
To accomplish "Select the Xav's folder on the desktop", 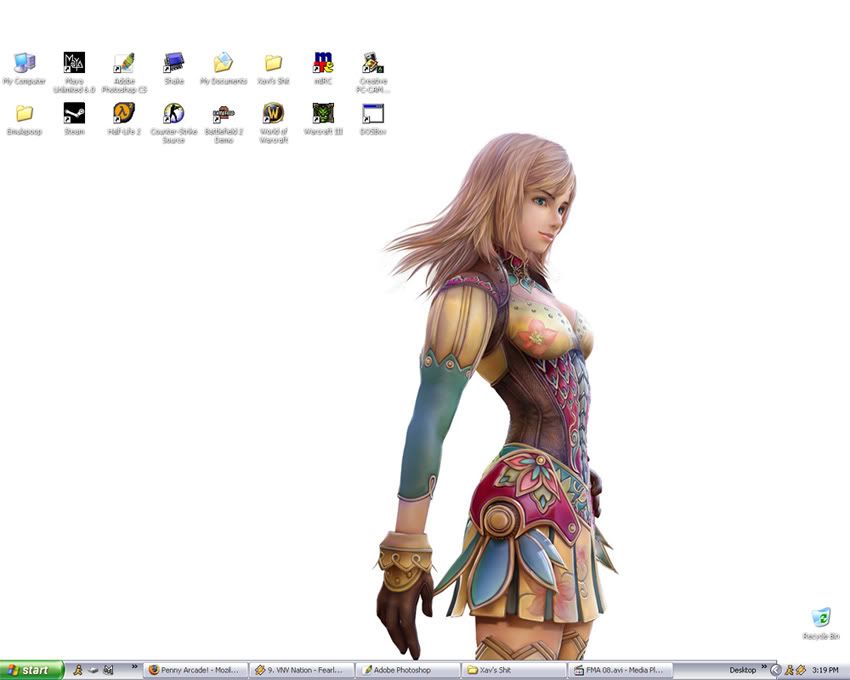I will tap(273, 63).
